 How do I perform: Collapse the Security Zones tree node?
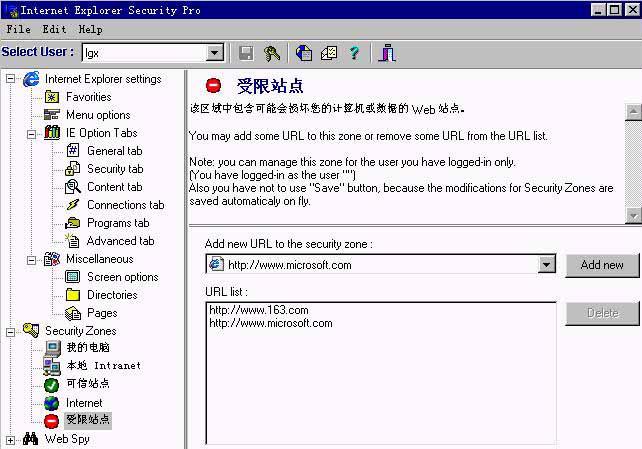click(11, 331)
